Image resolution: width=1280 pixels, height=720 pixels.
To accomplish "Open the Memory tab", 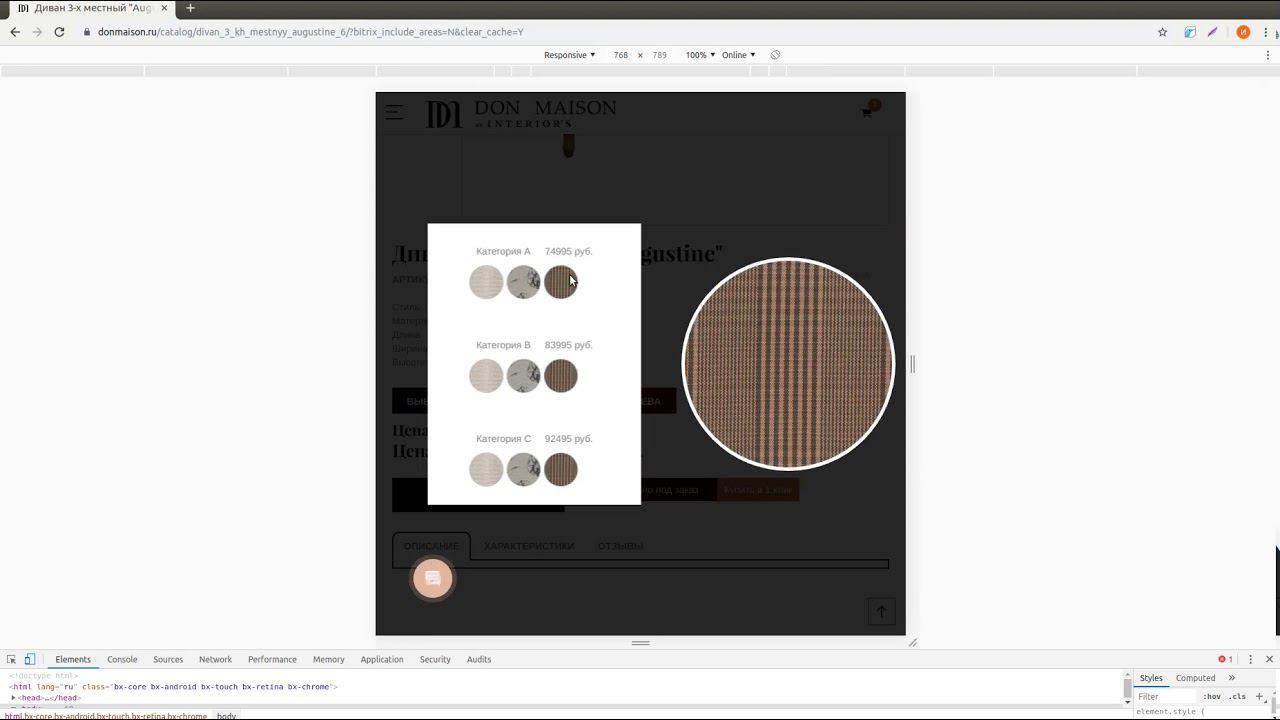I will coord(328,659).
